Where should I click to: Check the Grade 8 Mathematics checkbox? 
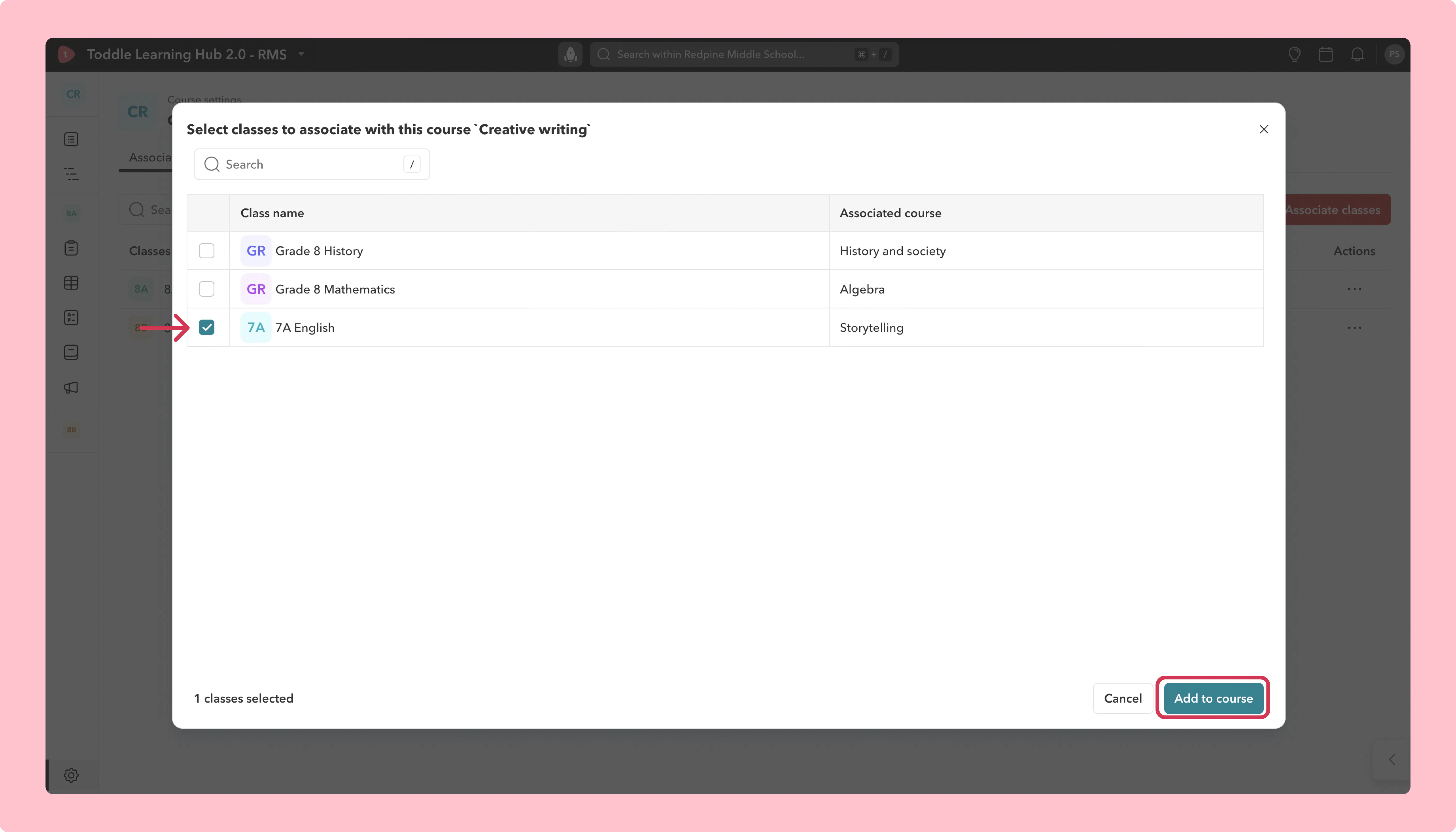click(207, 289)
